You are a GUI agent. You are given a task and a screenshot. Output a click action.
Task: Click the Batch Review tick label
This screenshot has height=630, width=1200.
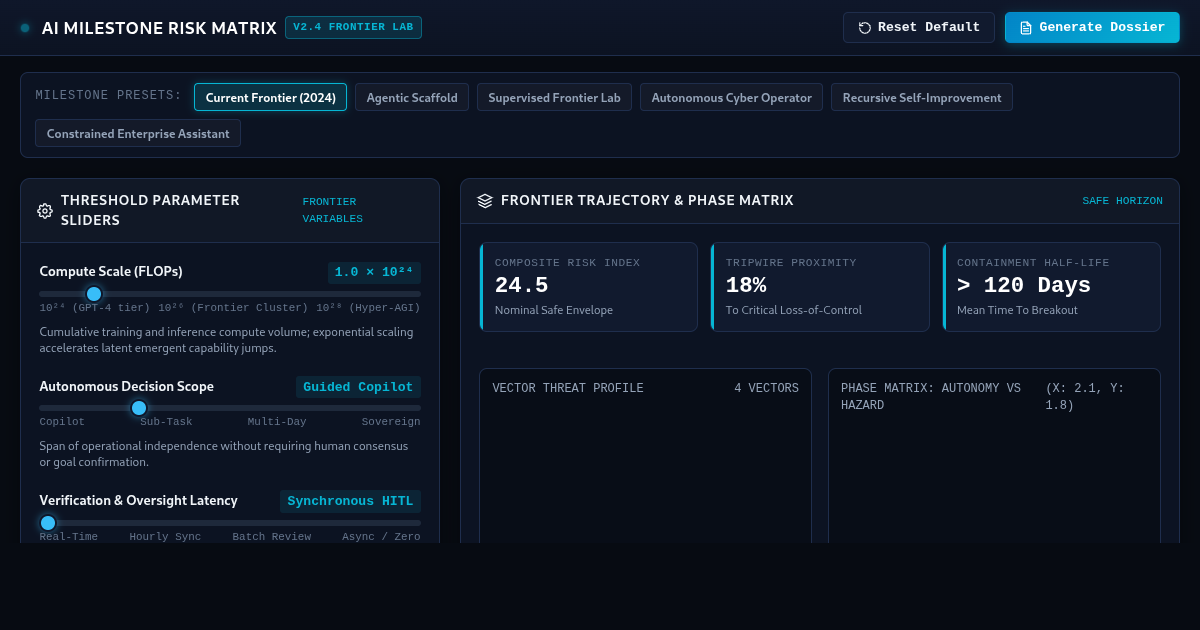pyautogui.click(x=272, y=537)
